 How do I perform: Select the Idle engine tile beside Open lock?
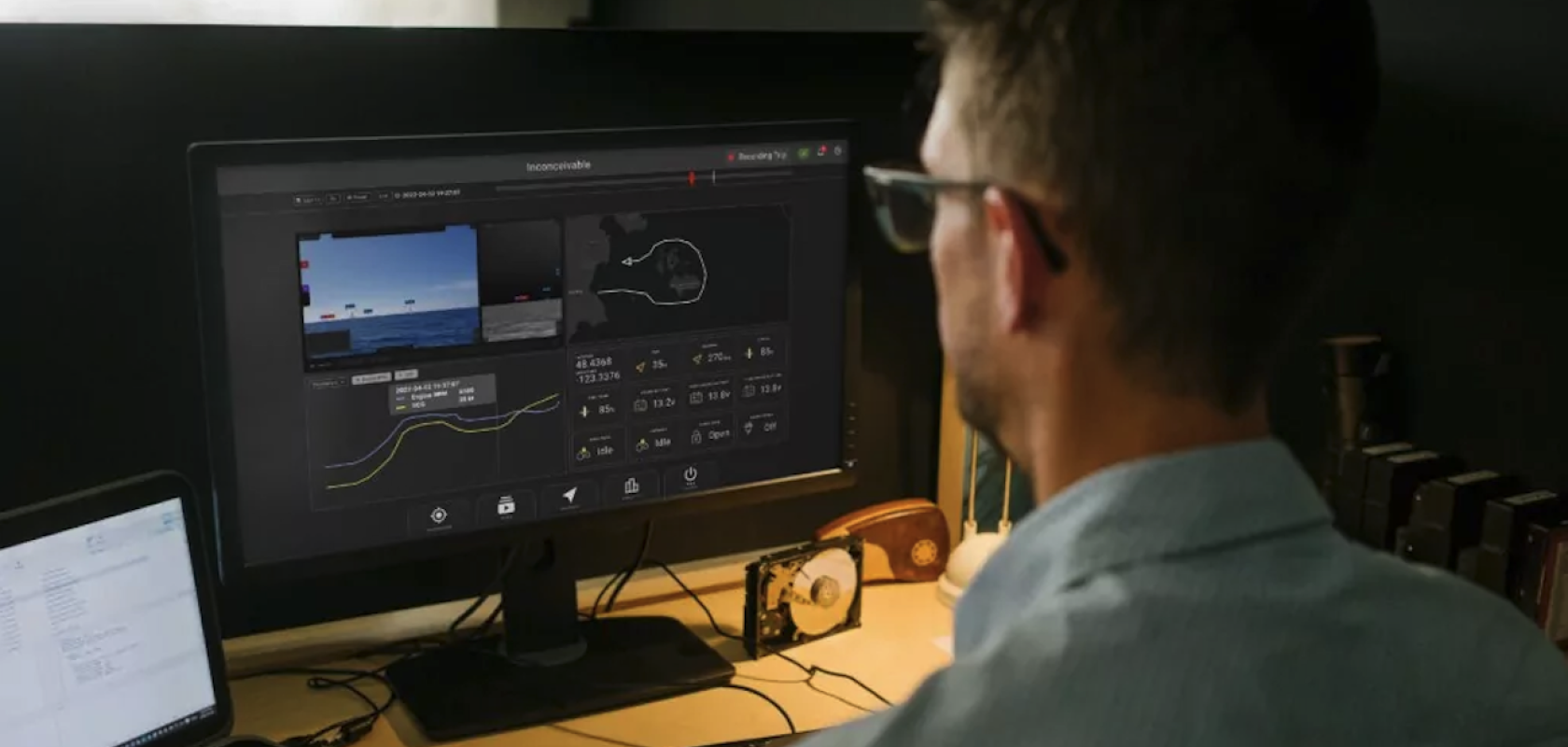[655, 443]
